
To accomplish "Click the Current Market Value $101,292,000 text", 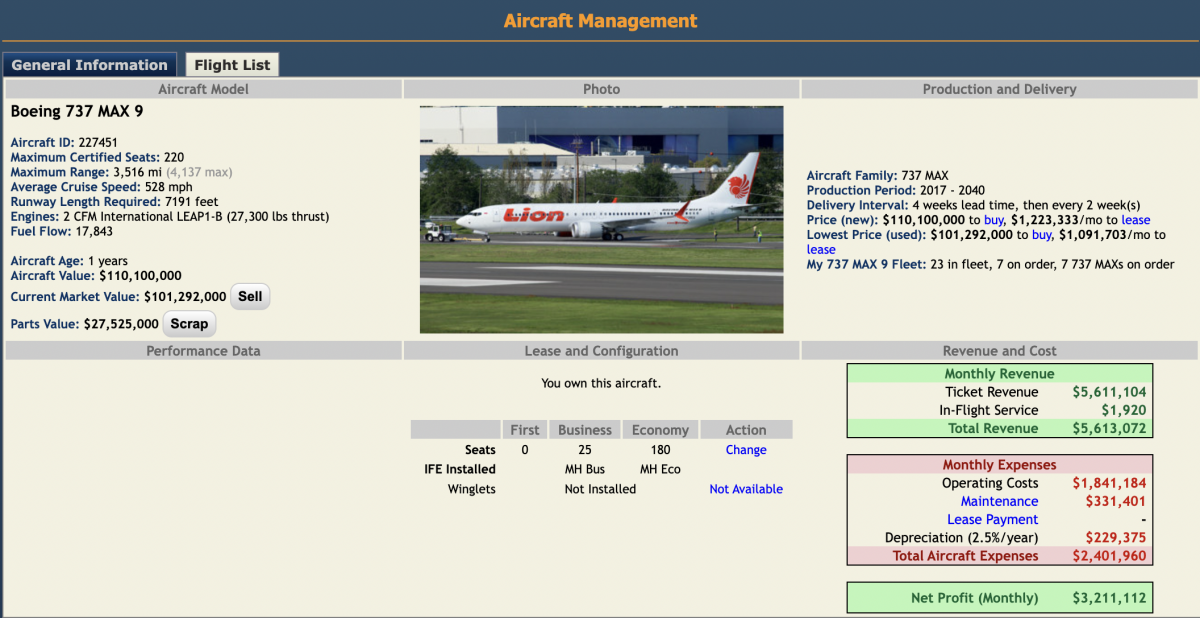I will pos(118,297).
